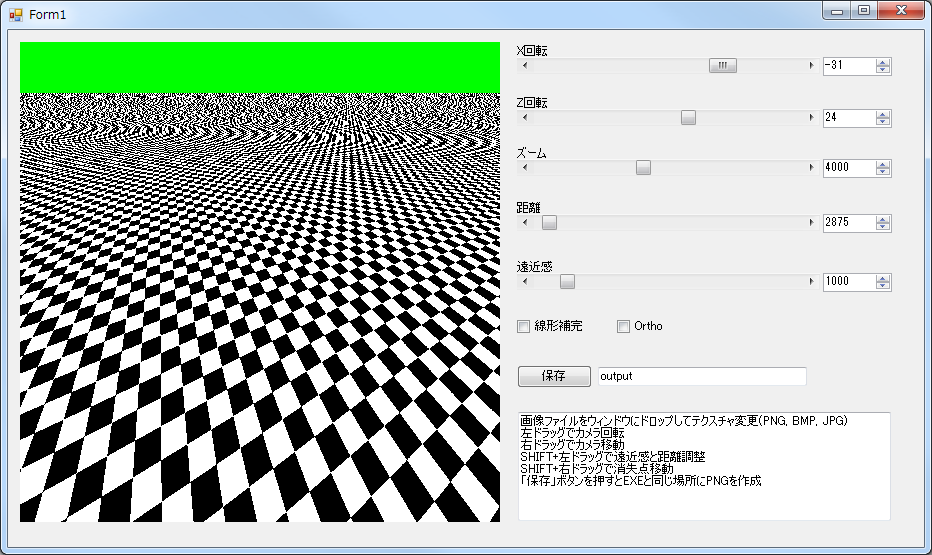Click the Z回転 numeric field showing 24
Viewport: 932px width, 555px height.
pyautogui.click(x=849, y=118)
